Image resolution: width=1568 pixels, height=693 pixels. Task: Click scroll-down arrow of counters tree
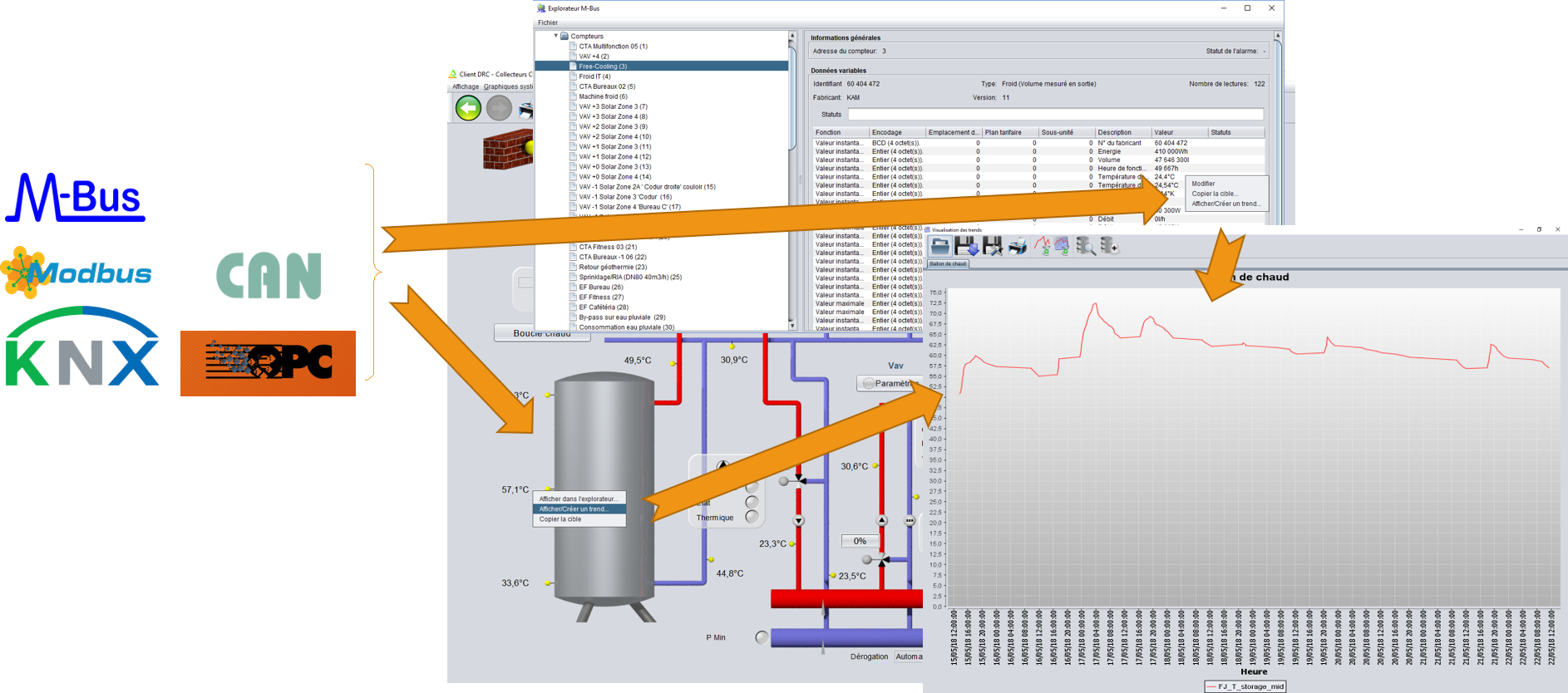click(791, 326)
